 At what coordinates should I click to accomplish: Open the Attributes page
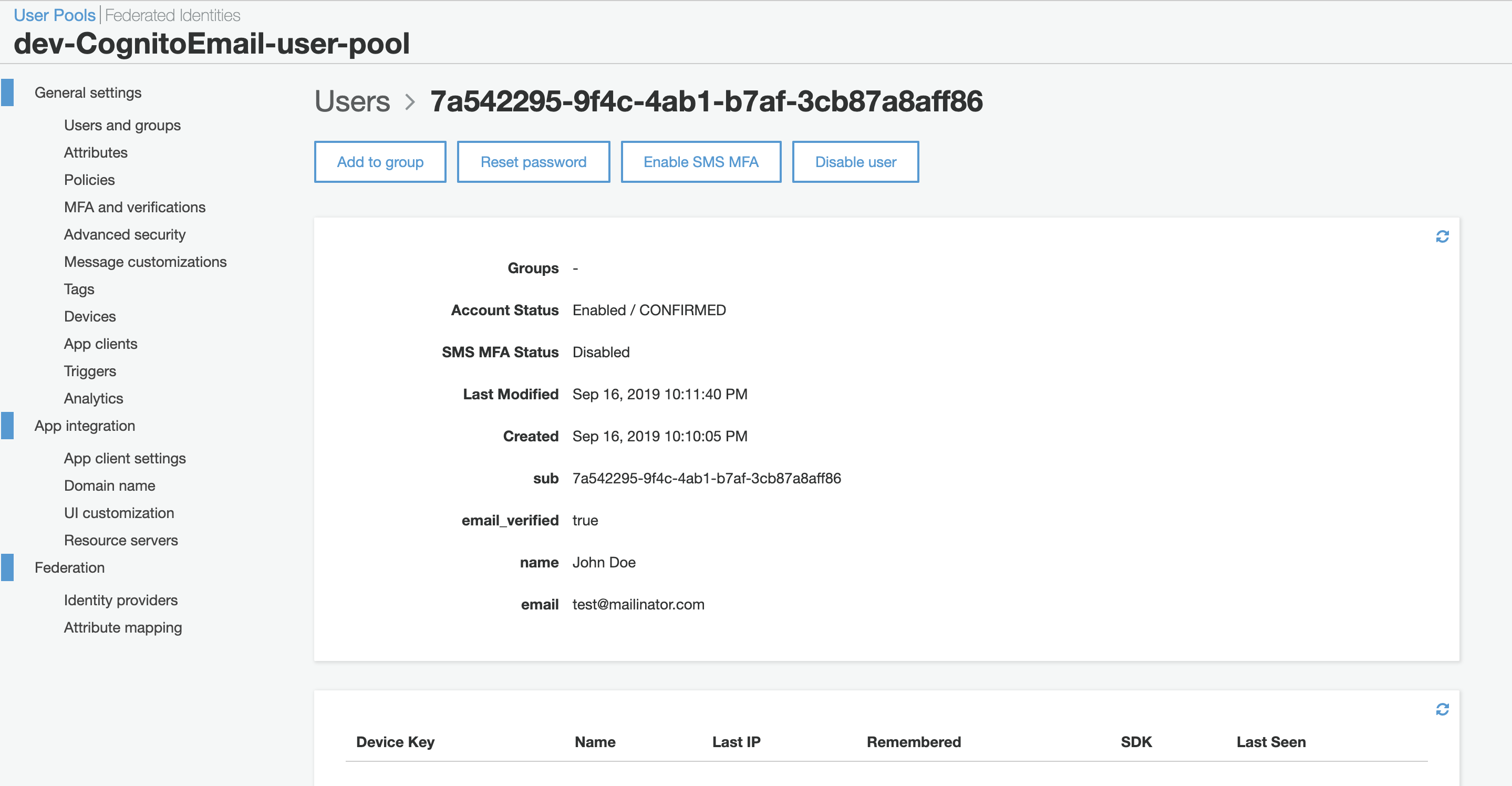(95, 152)
